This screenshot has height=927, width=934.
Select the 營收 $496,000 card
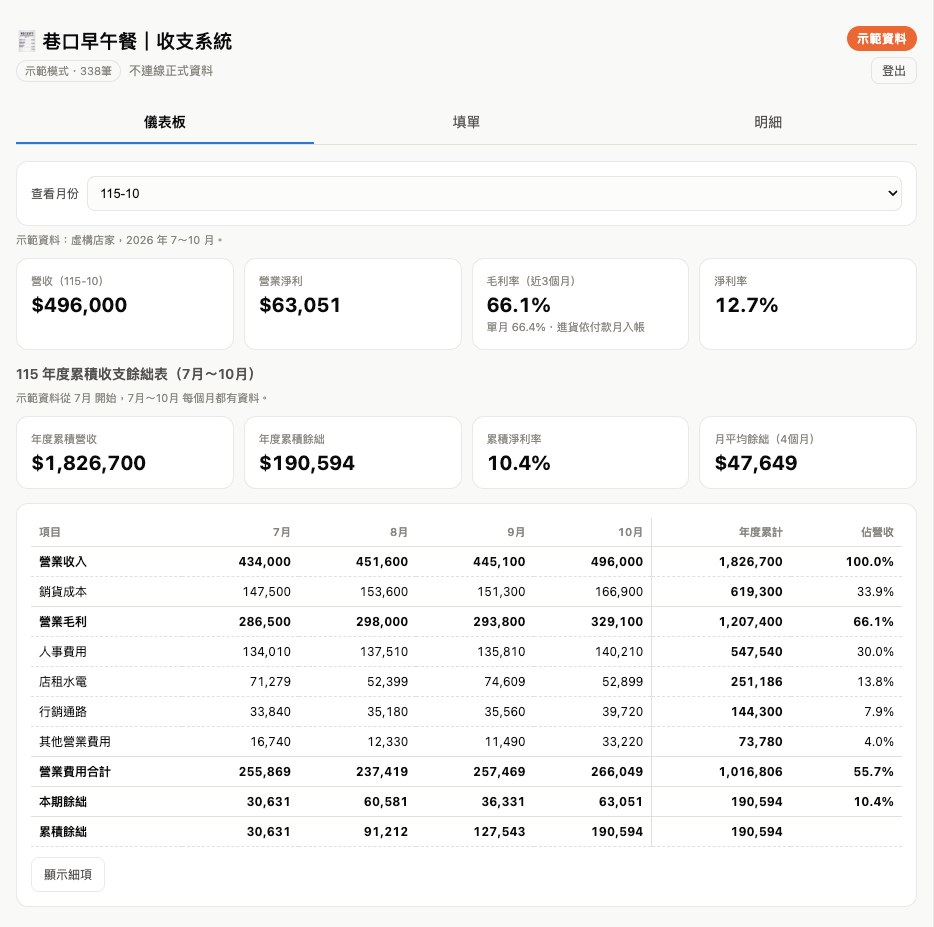(x=124, y=304)
